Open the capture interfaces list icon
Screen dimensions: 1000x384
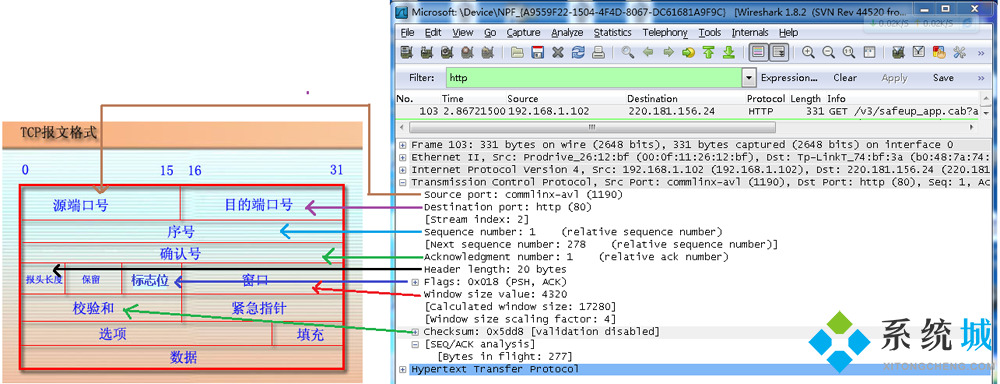point(407,52)
